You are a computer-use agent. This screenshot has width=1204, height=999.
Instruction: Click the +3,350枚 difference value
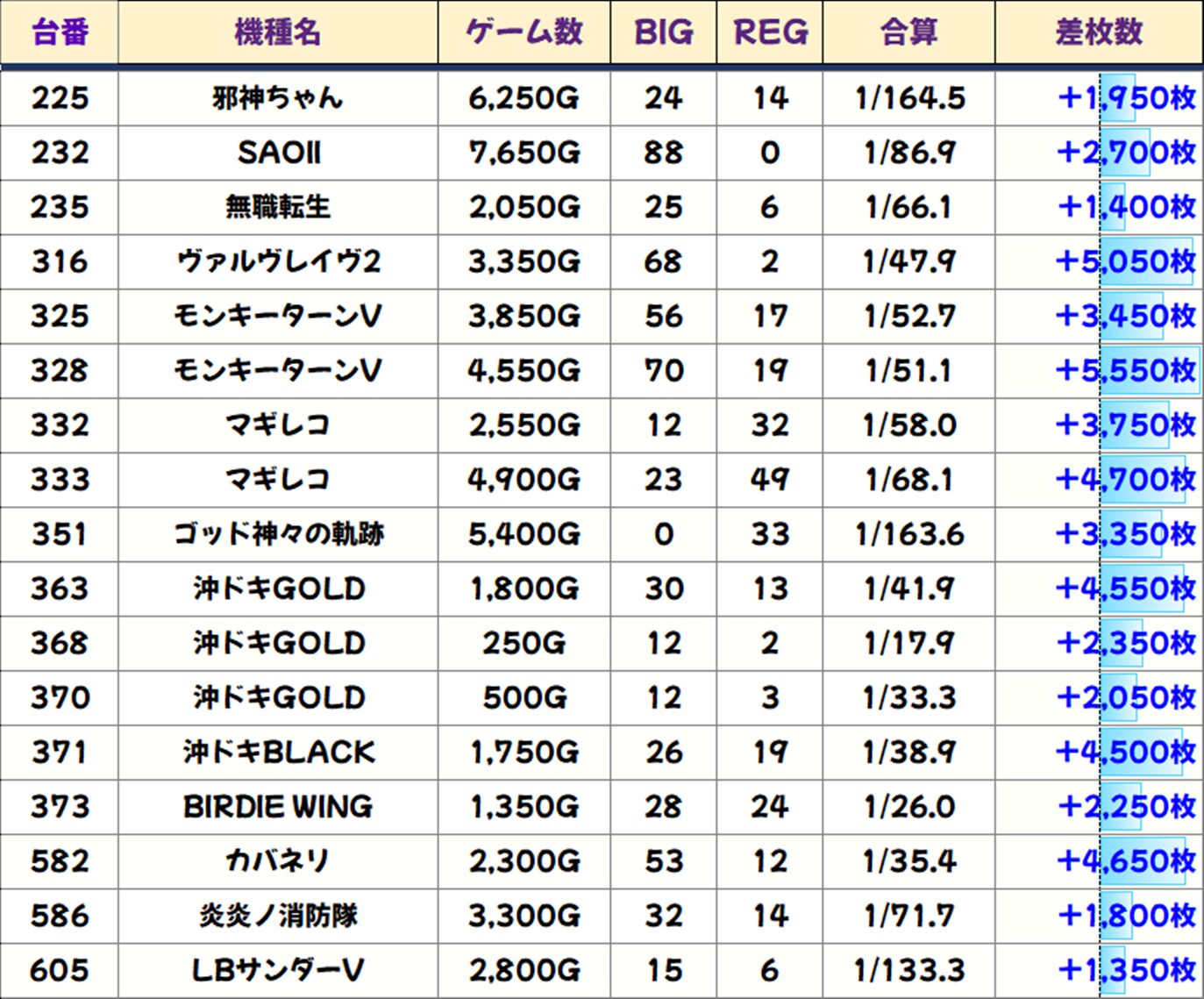pyautogui.click(x=1127, y=534)
